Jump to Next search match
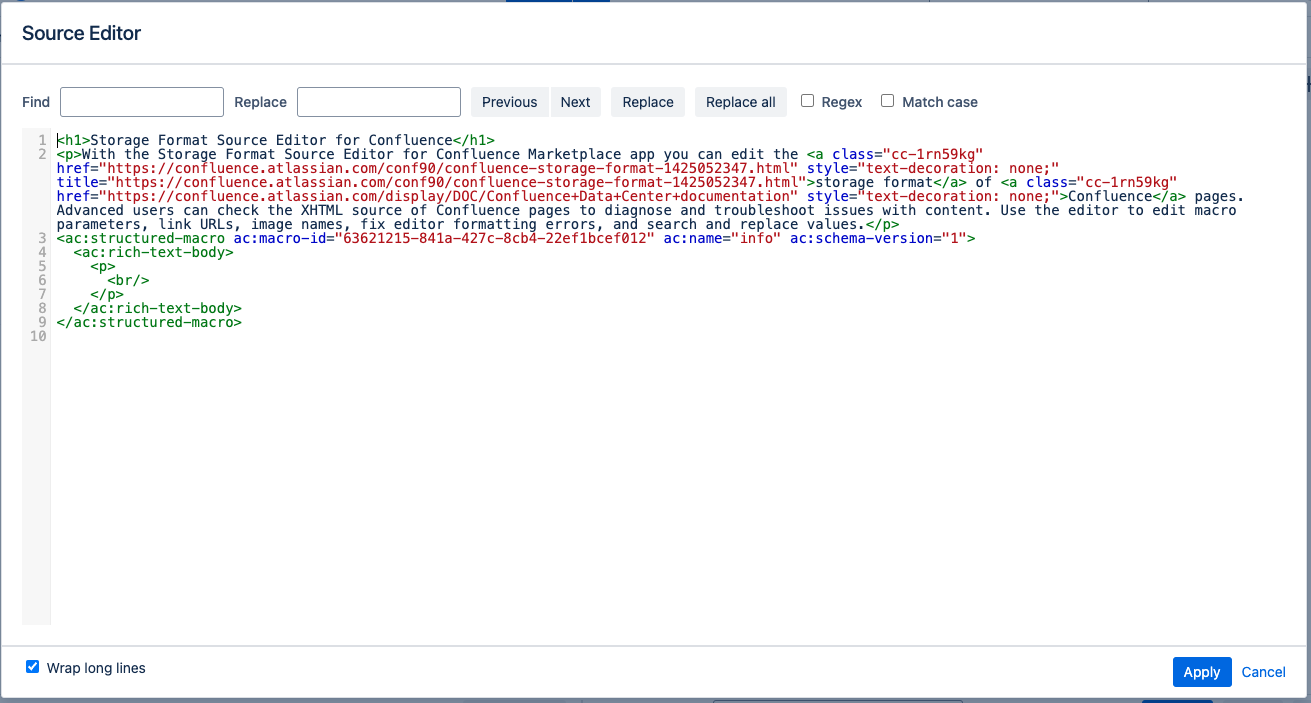Screen dimensions: 1311x703 575,102
